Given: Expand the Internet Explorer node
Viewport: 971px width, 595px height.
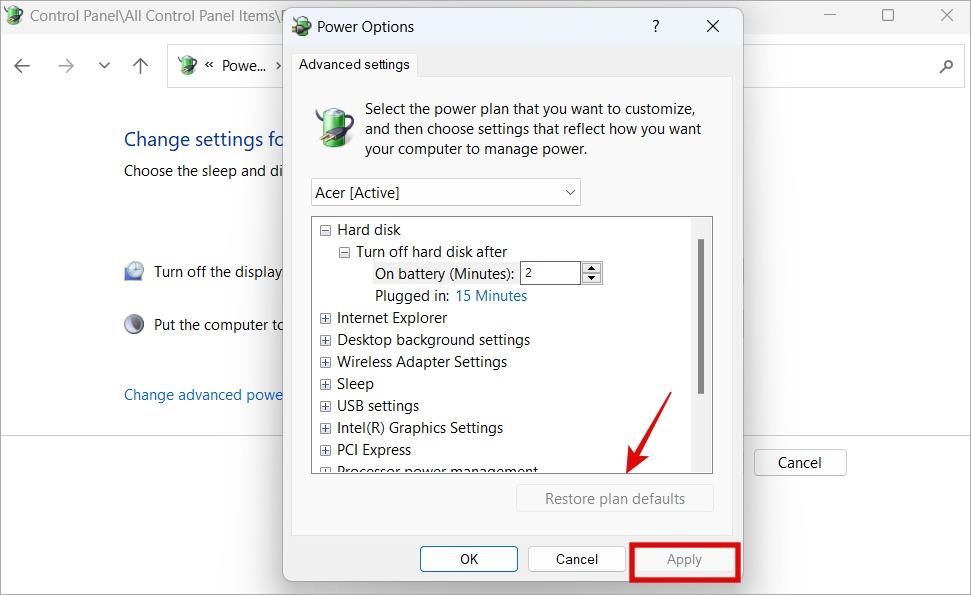Looking at the screenshot, I should click(x=325, y=318).
